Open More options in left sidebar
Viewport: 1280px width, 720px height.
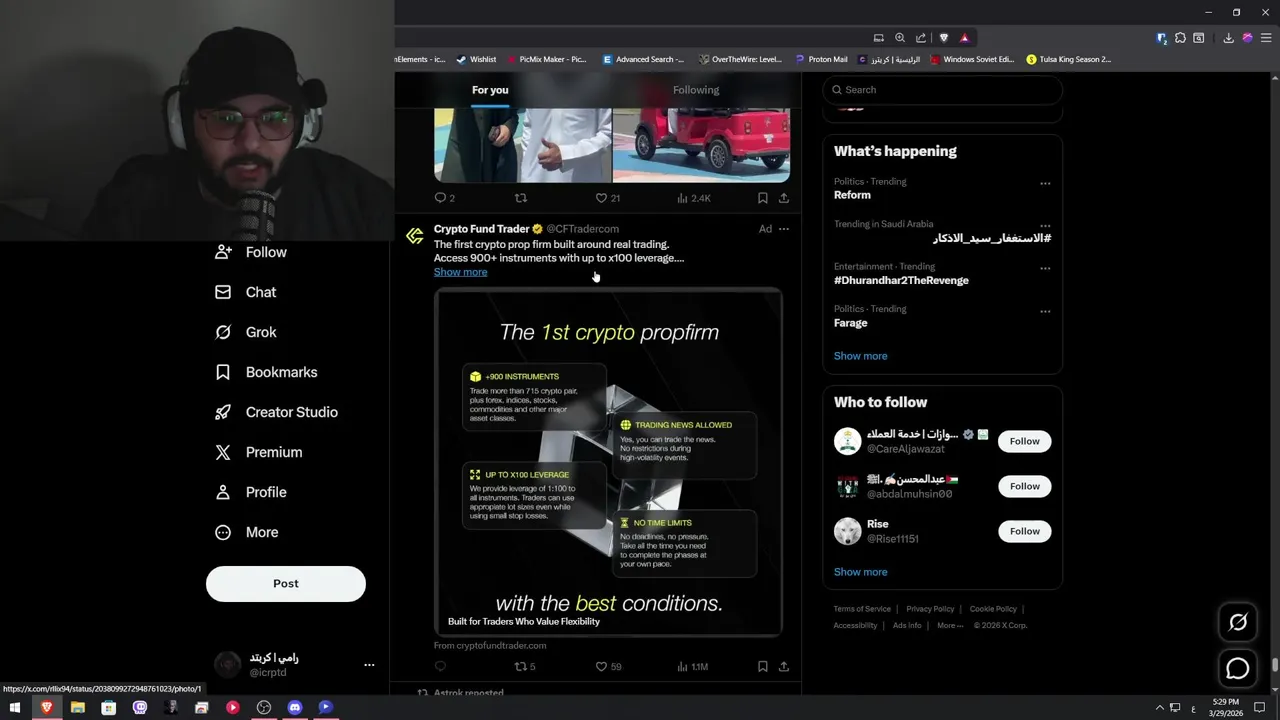(247, 532)
